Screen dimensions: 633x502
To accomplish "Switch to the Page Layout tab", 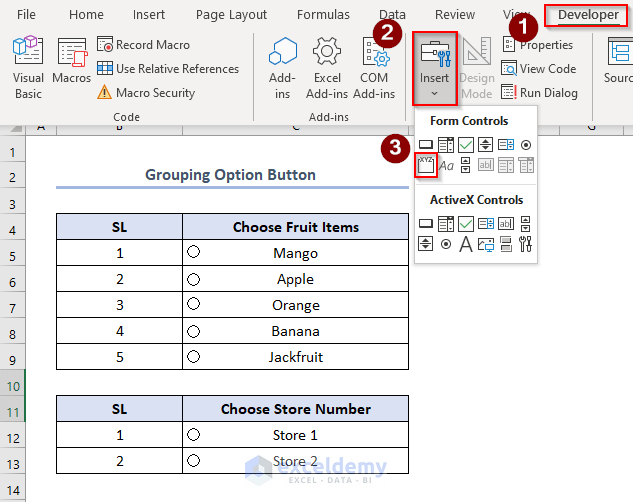I will (x=231, y=15).
